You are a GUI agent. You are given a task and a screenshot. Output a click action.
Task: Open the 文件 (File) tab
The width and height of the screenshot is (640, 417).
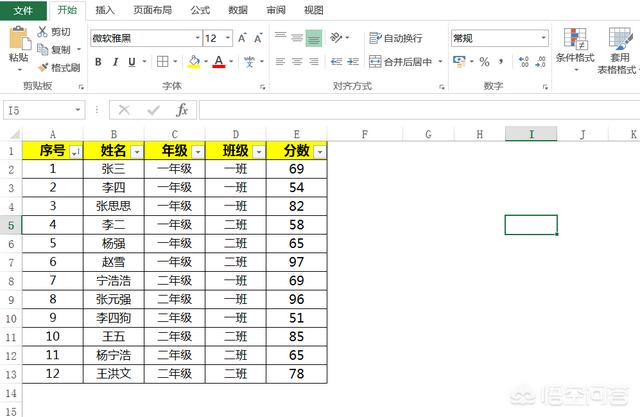(x=23, y=10)
